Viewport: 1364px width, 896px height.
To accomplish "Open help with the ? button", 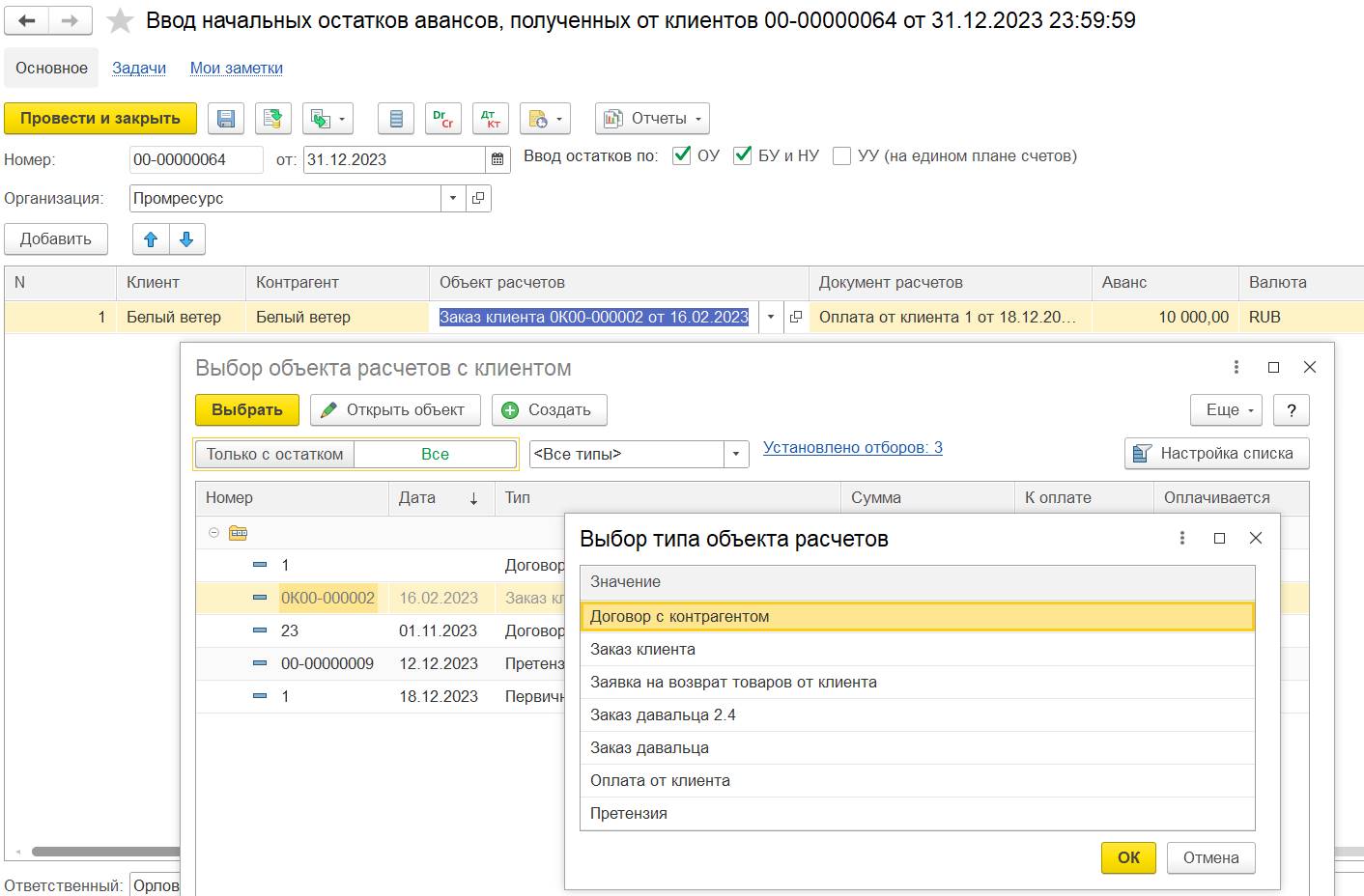I will tap(1292, 410).
